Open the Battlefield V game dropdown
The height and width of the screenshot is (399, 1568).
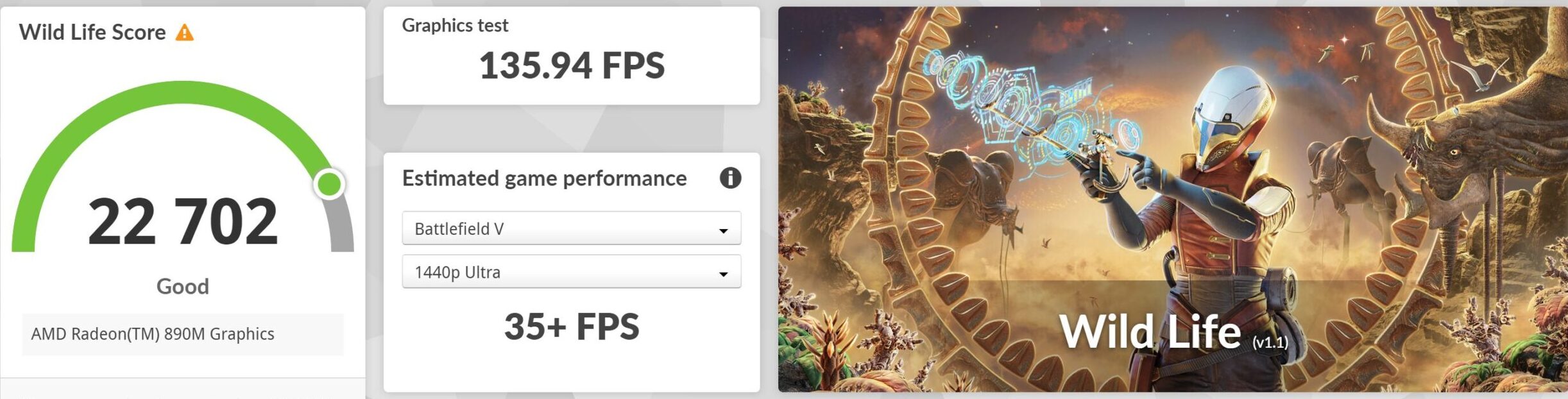pyautogui.click(x=570, y=228)
